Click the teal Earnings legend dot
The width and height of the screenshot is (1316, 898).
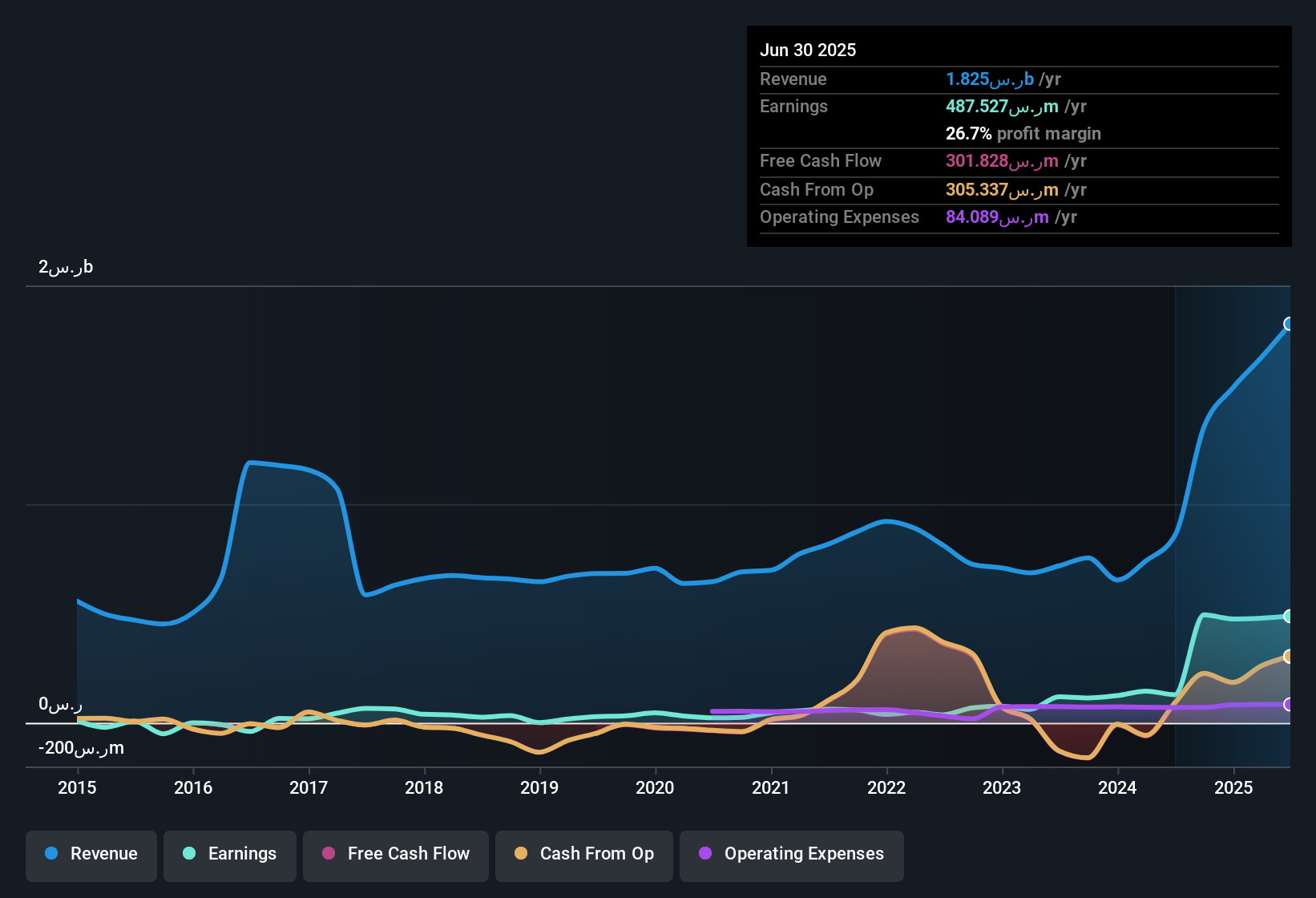coord(189,855)
